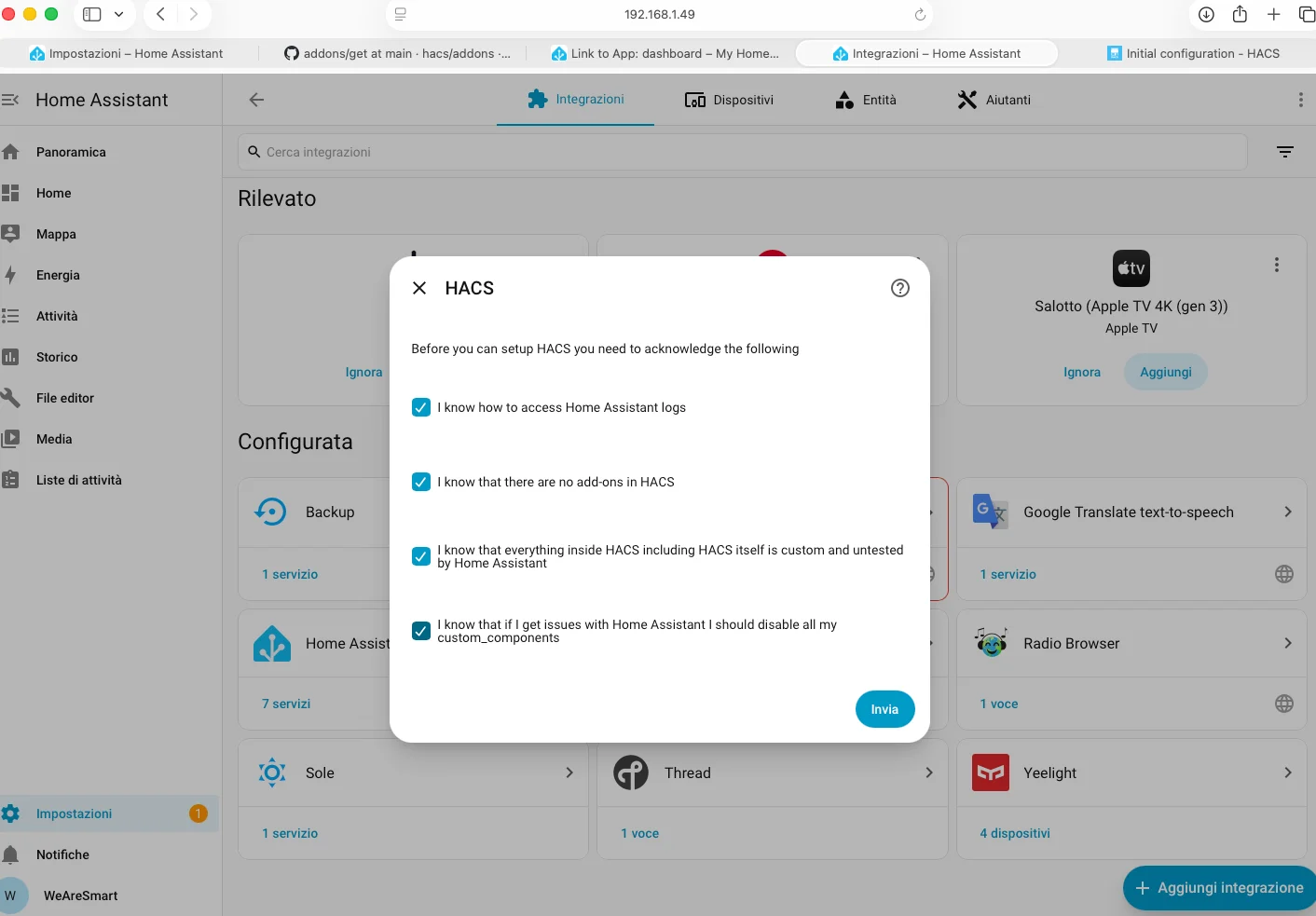Click Aggiungi on the Apple TV card

click(1166, 372)
